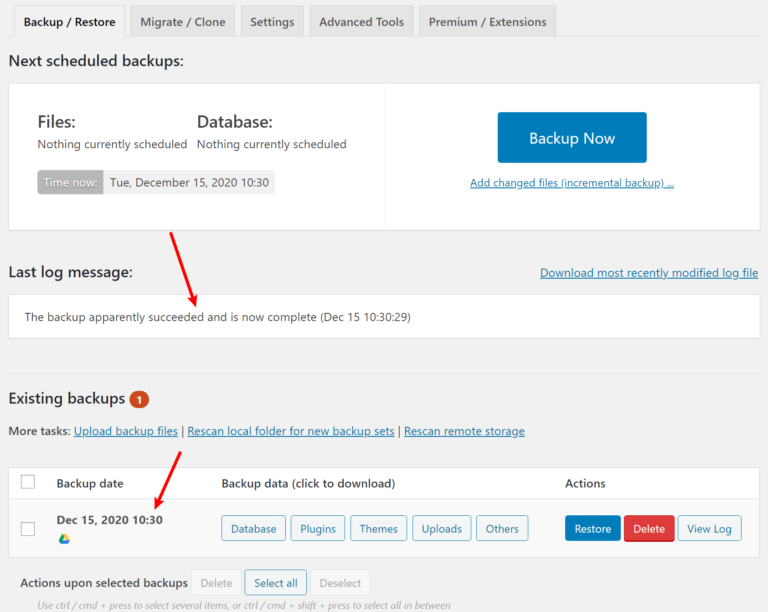Click the Tue, December 15, 2020 10:30 time value
The image size is (768, 612).
pos(189,182)
